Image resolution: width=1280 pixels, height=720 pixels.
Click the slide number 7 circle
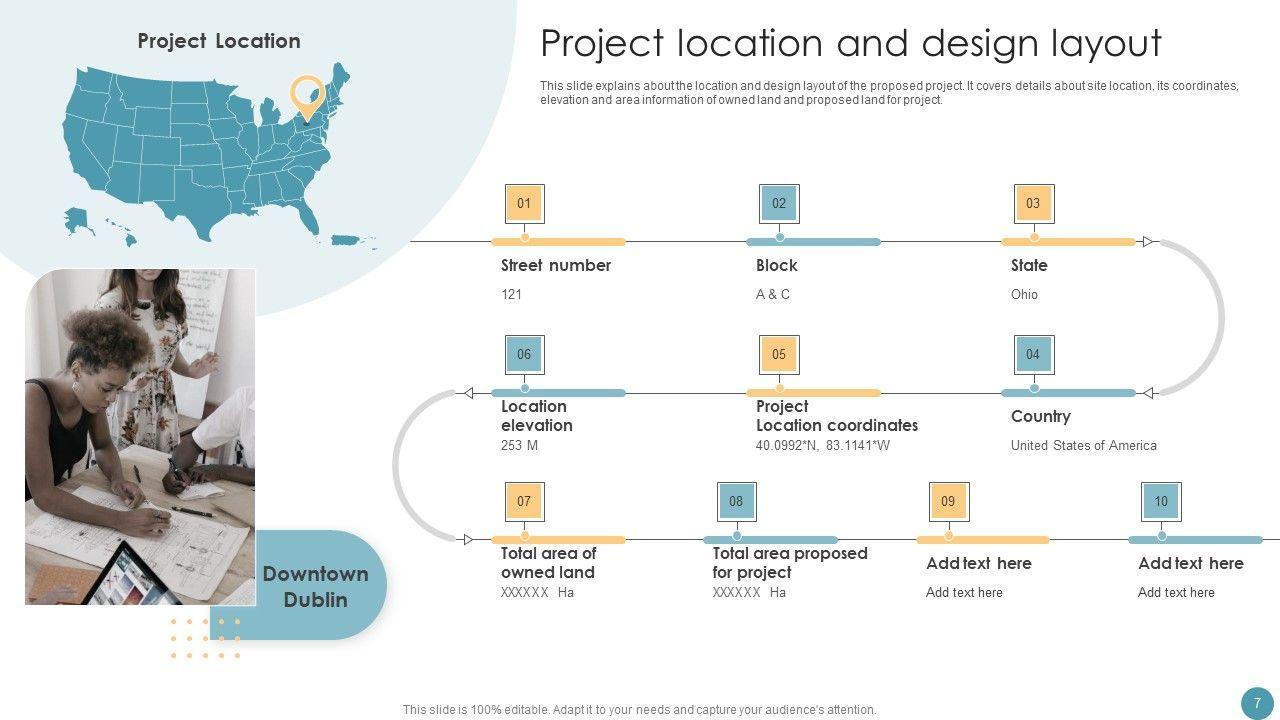pos(1257,703)
